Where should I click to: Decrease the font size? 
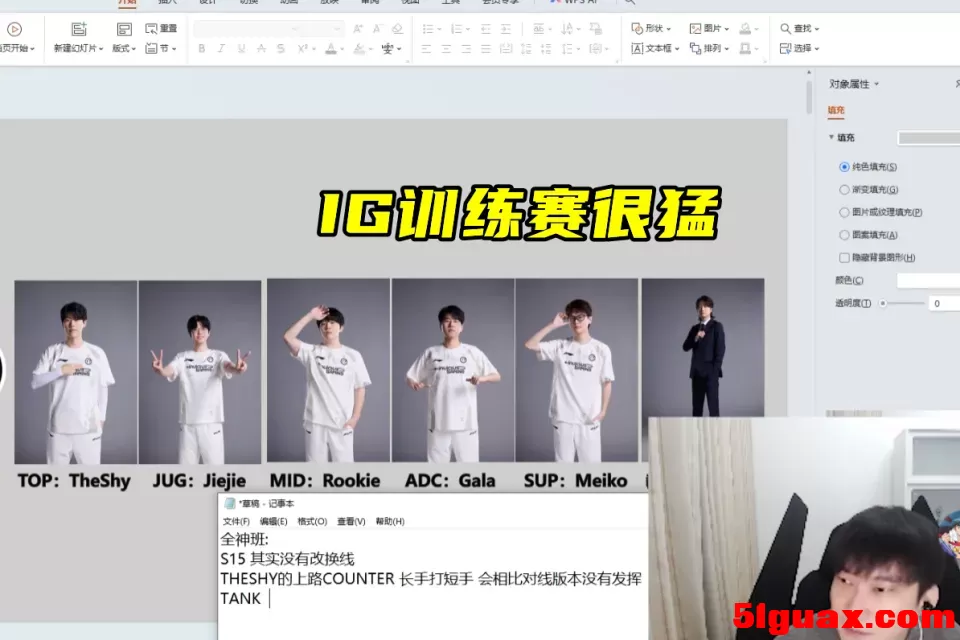(x=377, y=29)
